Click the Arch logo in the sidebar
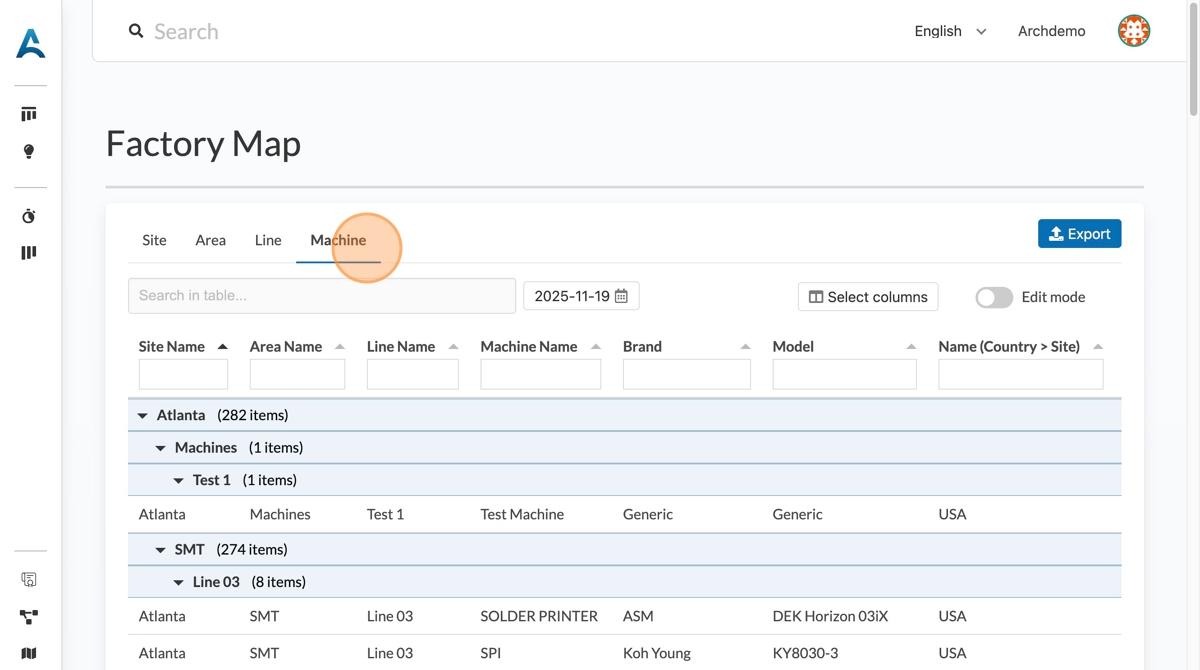1200x670 pixels. click(x=30, y=43)
